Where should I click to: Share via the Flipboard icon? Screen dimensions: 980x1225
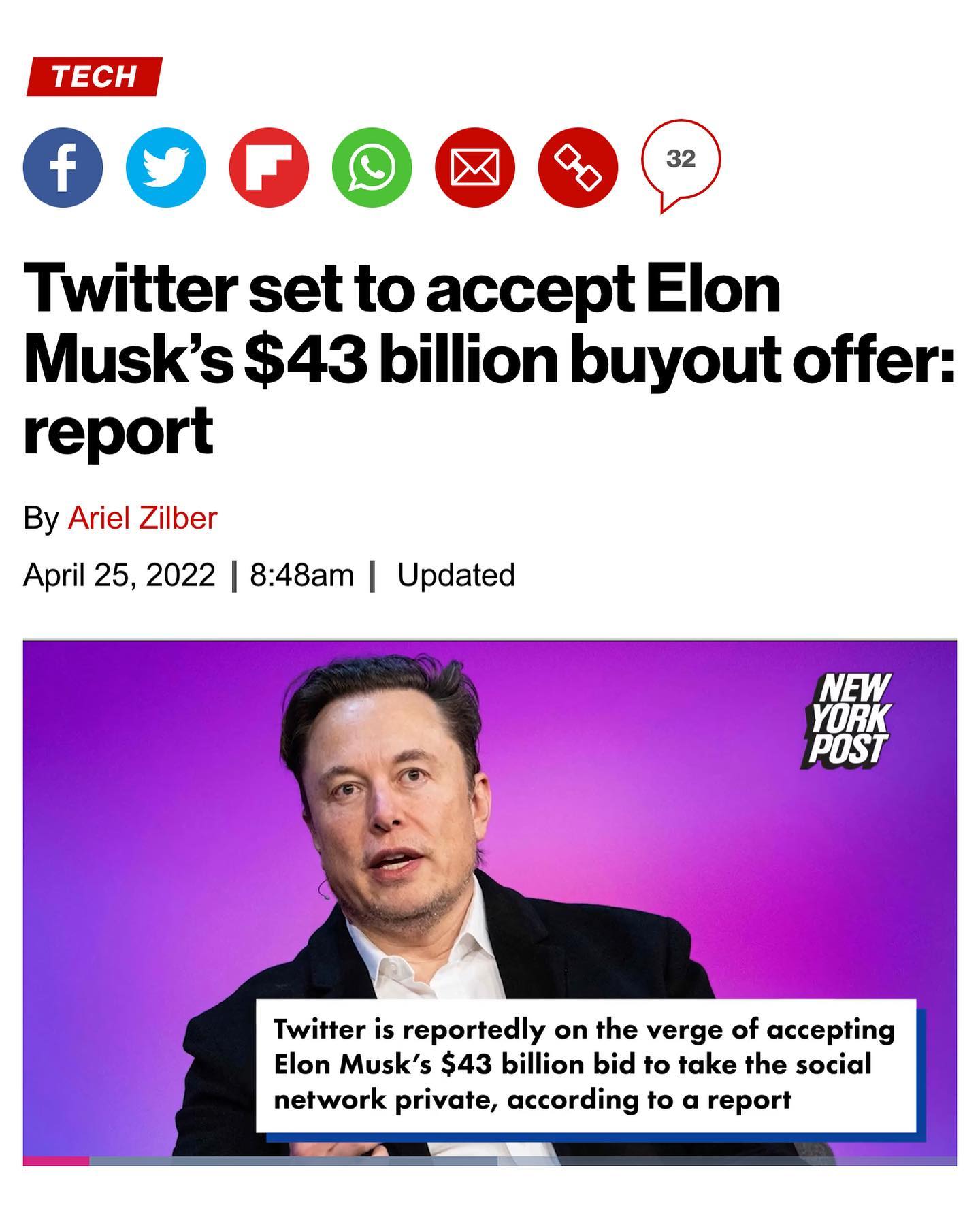[x=269, y=167]
